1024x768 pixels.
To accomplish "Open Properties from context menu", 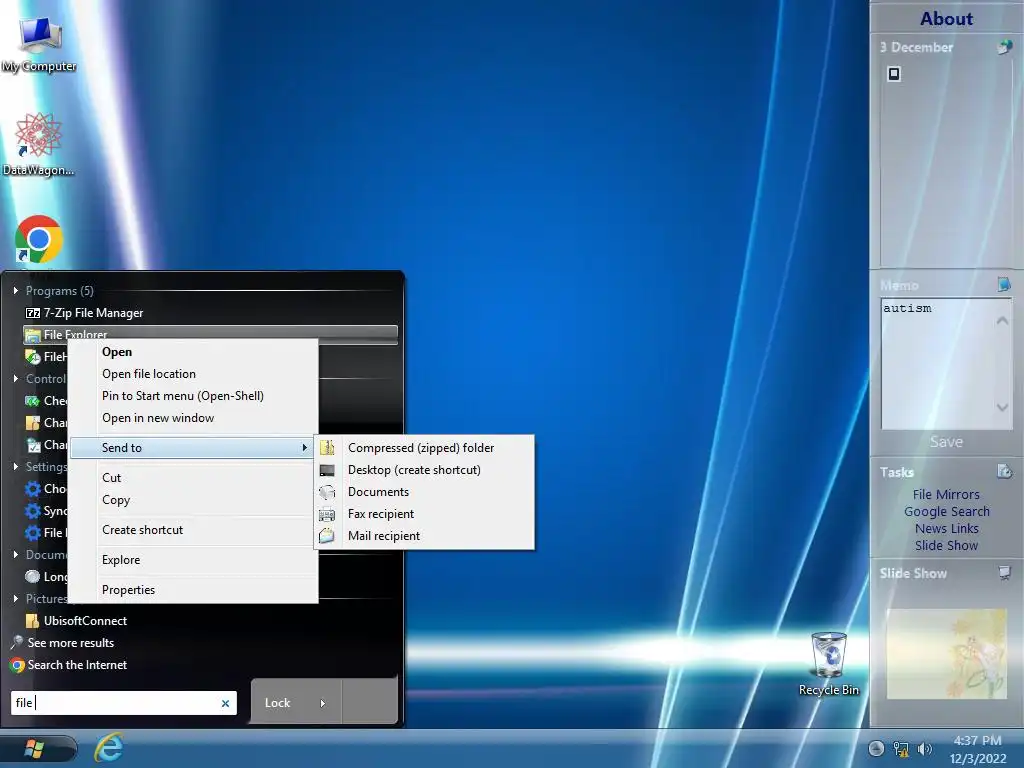I will 128,590.
